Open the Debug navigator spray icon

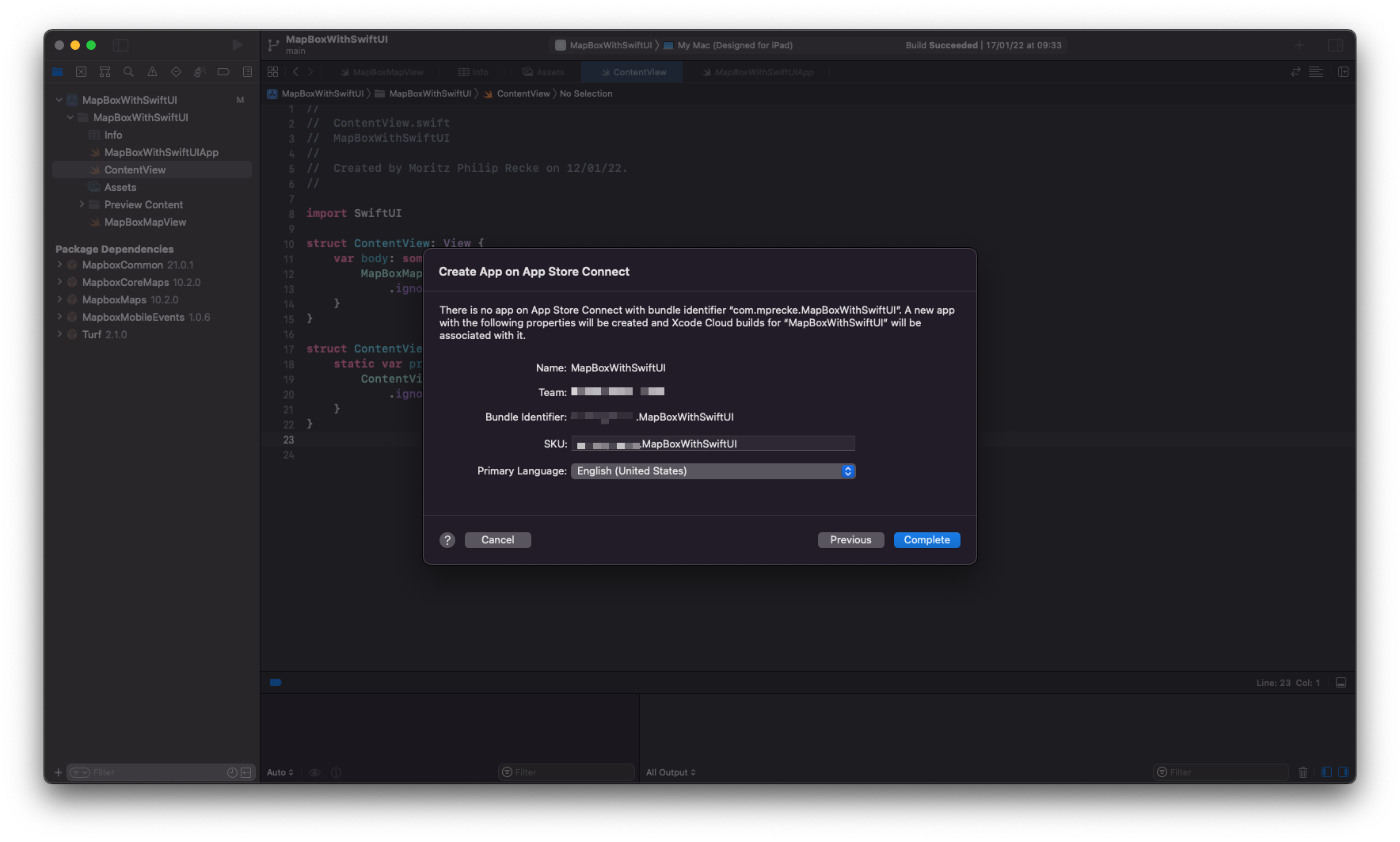pyautogui.click(x=200, y=72)
